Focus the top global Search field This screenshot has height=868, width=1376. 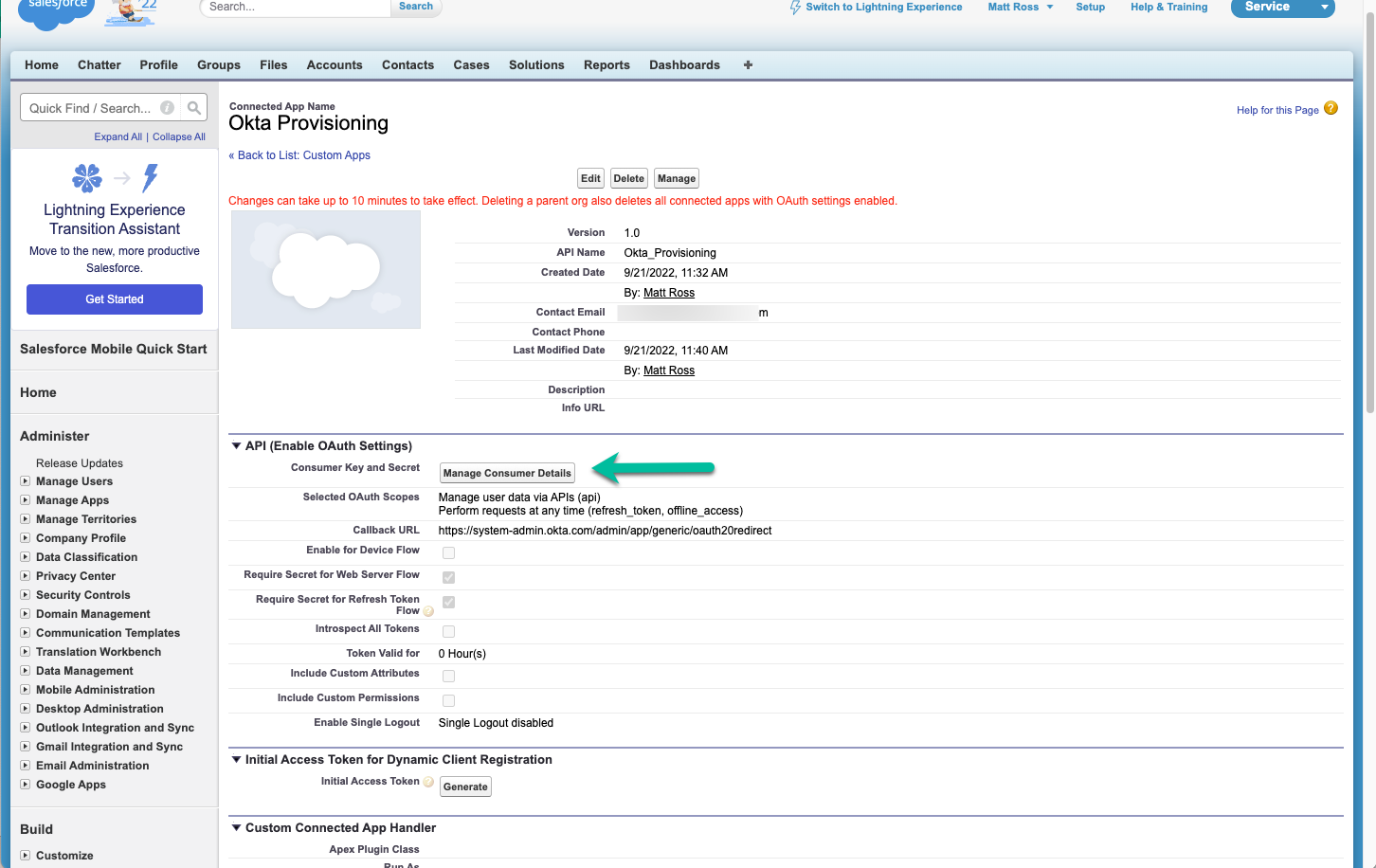pos(296,7)
